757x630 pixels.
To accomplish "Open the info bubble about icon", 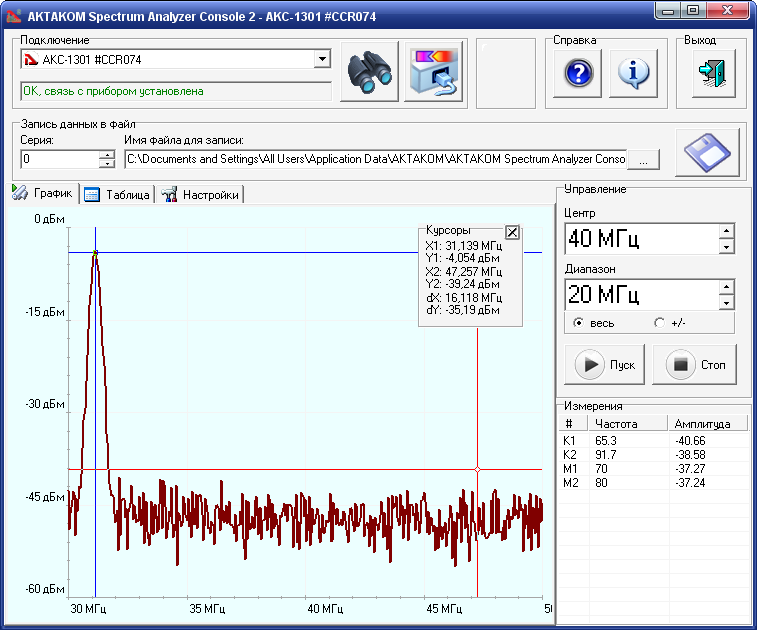I will pyautogui.click(x=633, y=73).
